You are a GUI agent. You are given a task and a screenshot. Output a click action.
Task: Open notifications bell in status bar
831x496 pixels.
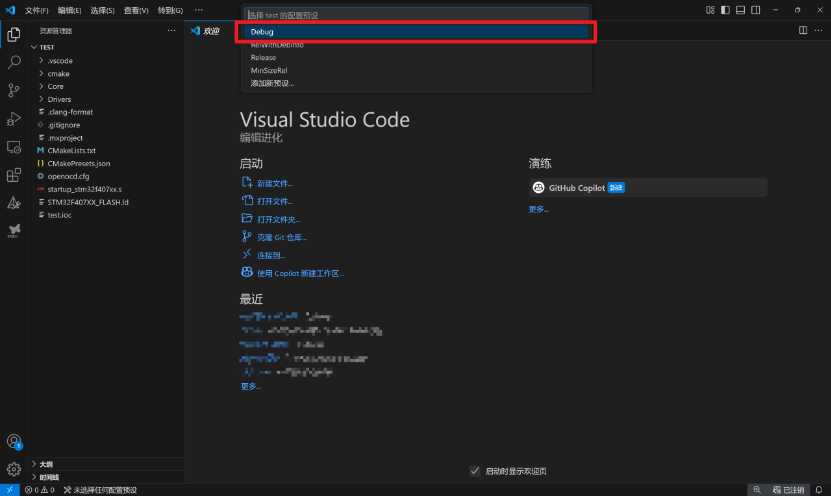(819, 490)
